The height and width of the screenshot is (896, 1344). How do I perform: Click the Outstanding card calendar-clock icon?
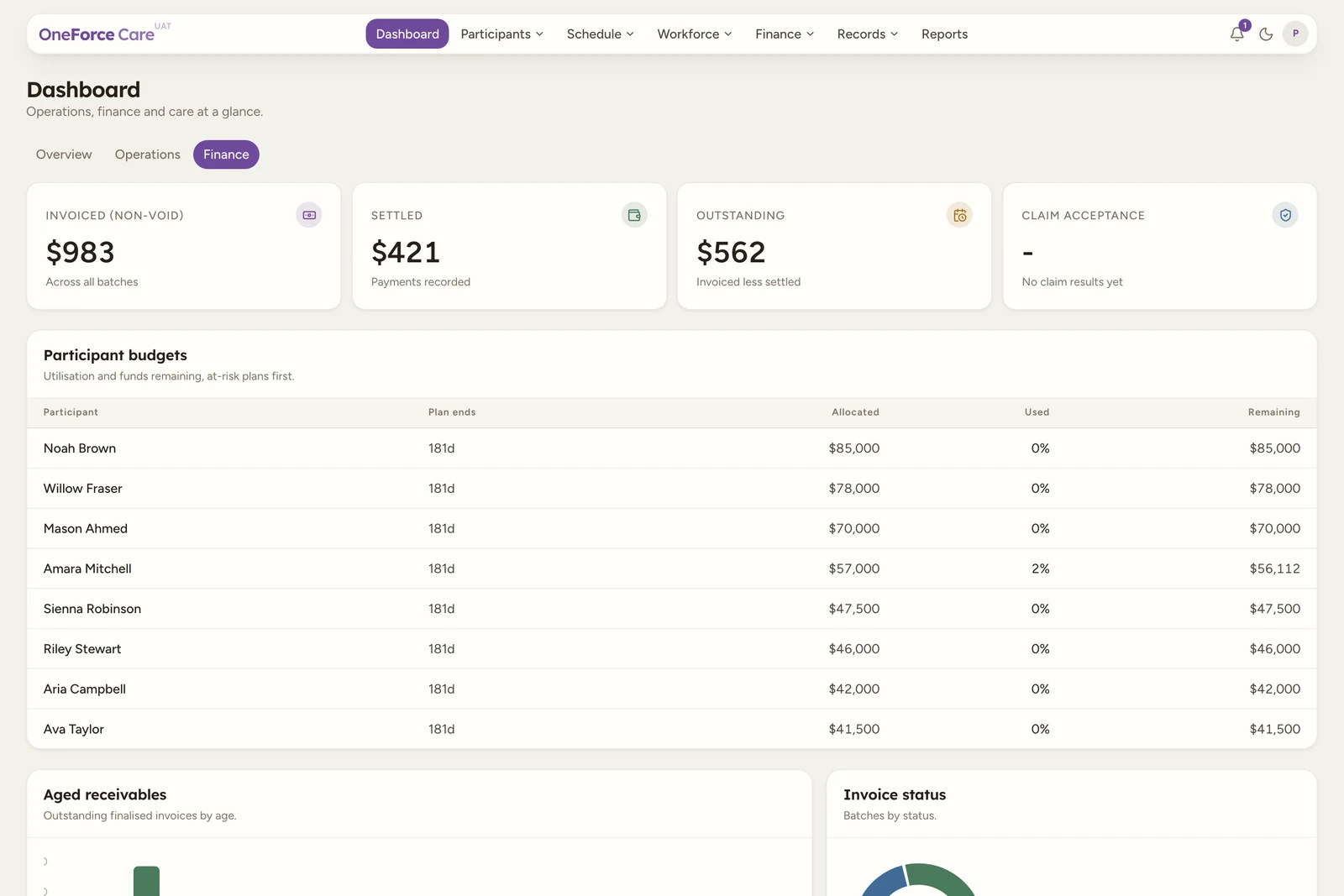pyautogui.click(x=959, y=215)
